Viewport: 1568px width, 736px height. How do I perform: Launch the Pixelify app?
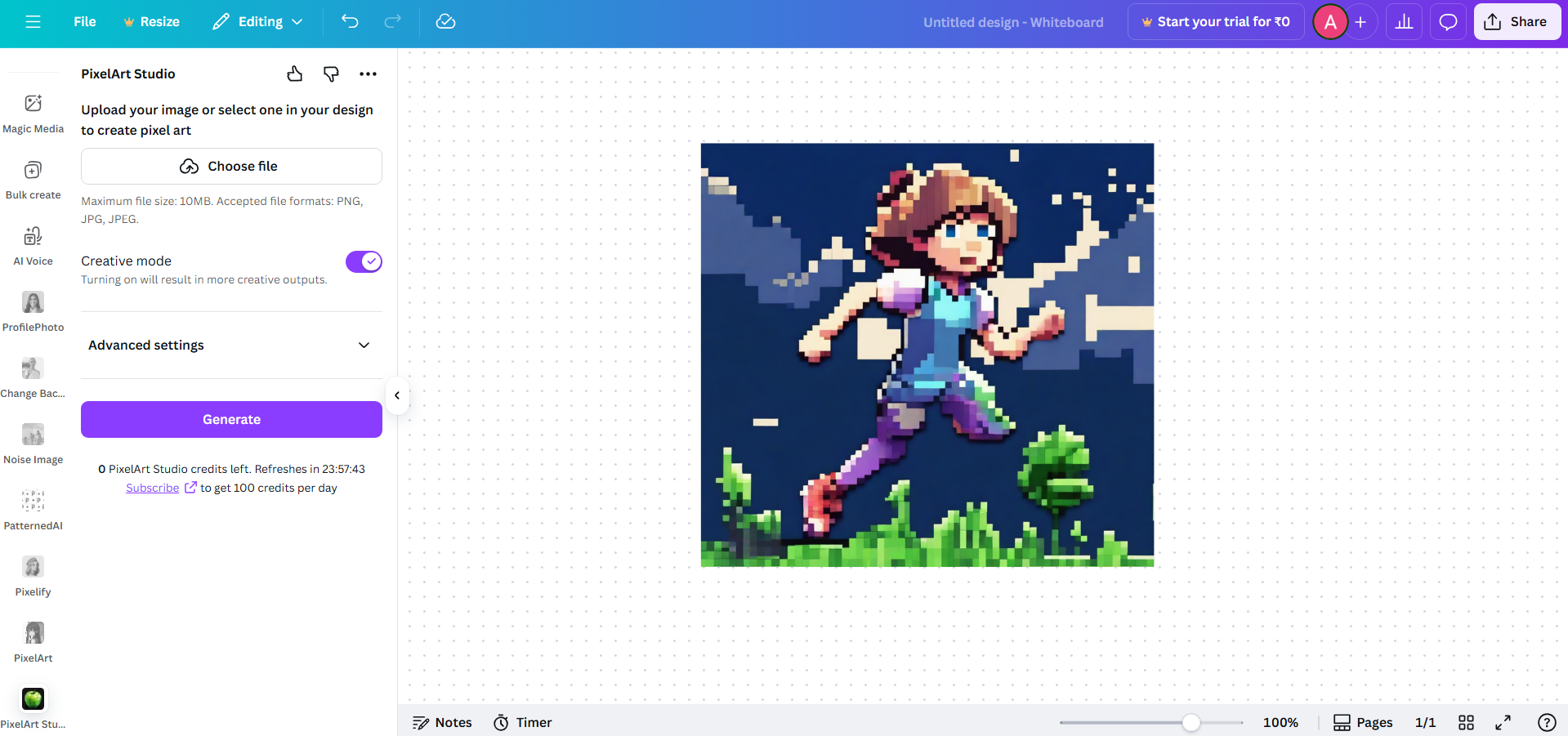point(33,575)
